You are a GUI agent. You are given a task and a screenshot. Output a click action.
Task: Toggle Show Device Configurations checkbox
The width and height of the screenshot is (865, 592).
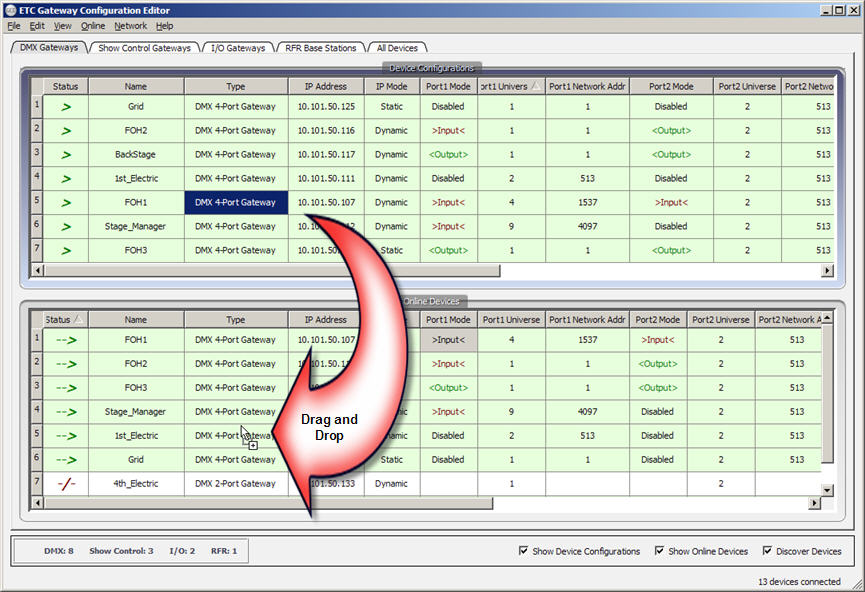524,551
